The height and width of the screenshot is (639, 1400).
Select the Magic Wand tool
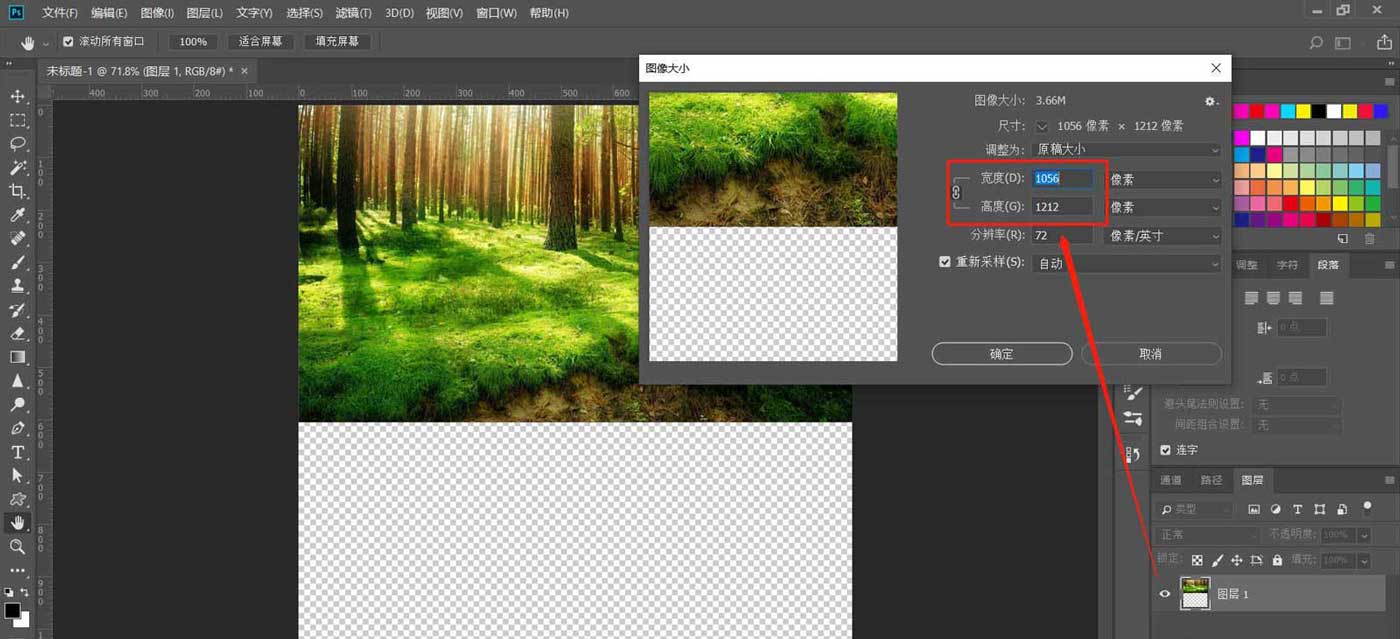point(18,168)
